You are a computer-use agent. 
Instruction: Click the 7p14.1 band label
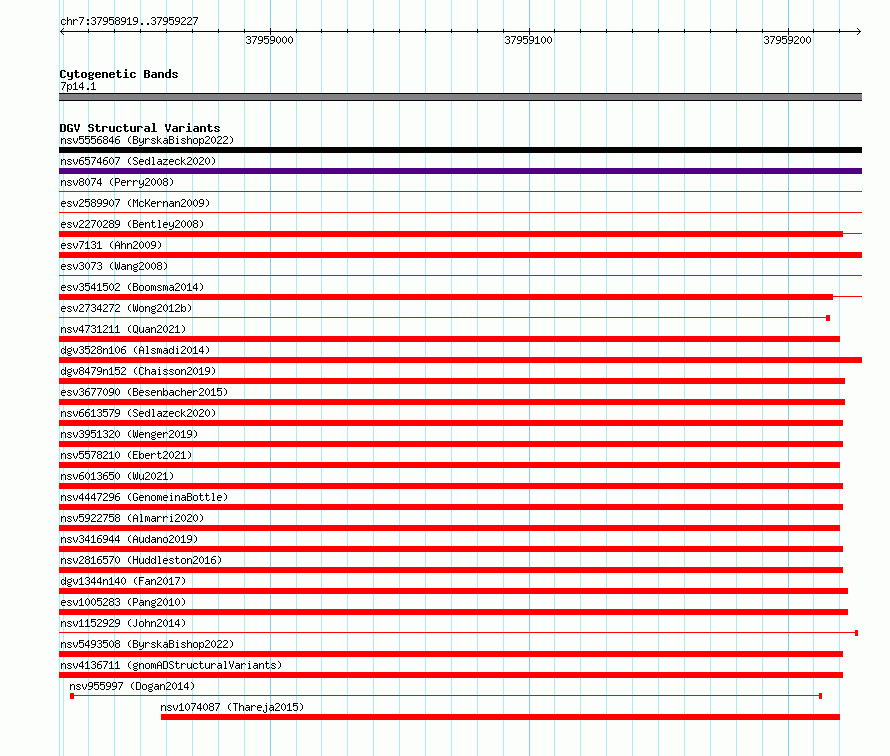tap(78, 86)
